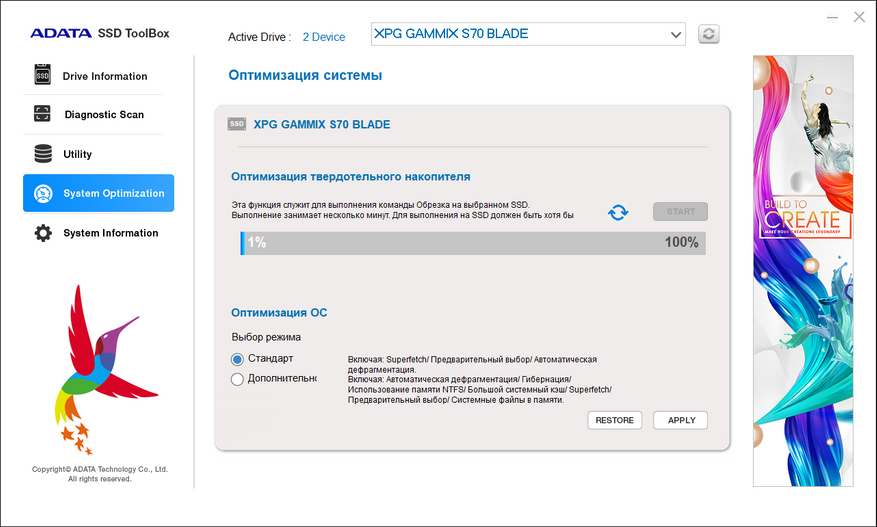Click the ADATA SSD ToolBox logo
The height and width of the screenshot is (527, 877).
100,33
